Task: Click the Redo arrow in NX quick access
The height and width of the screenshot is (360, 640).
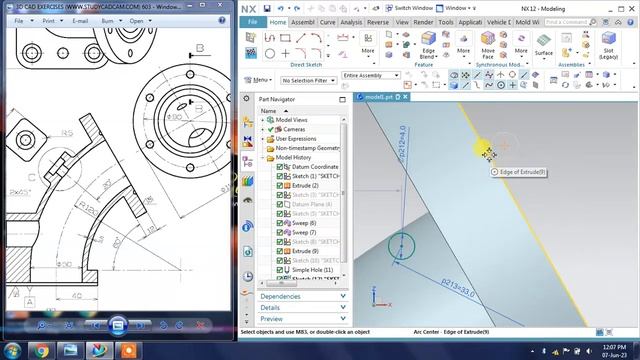Action: [x=297, y=9]
